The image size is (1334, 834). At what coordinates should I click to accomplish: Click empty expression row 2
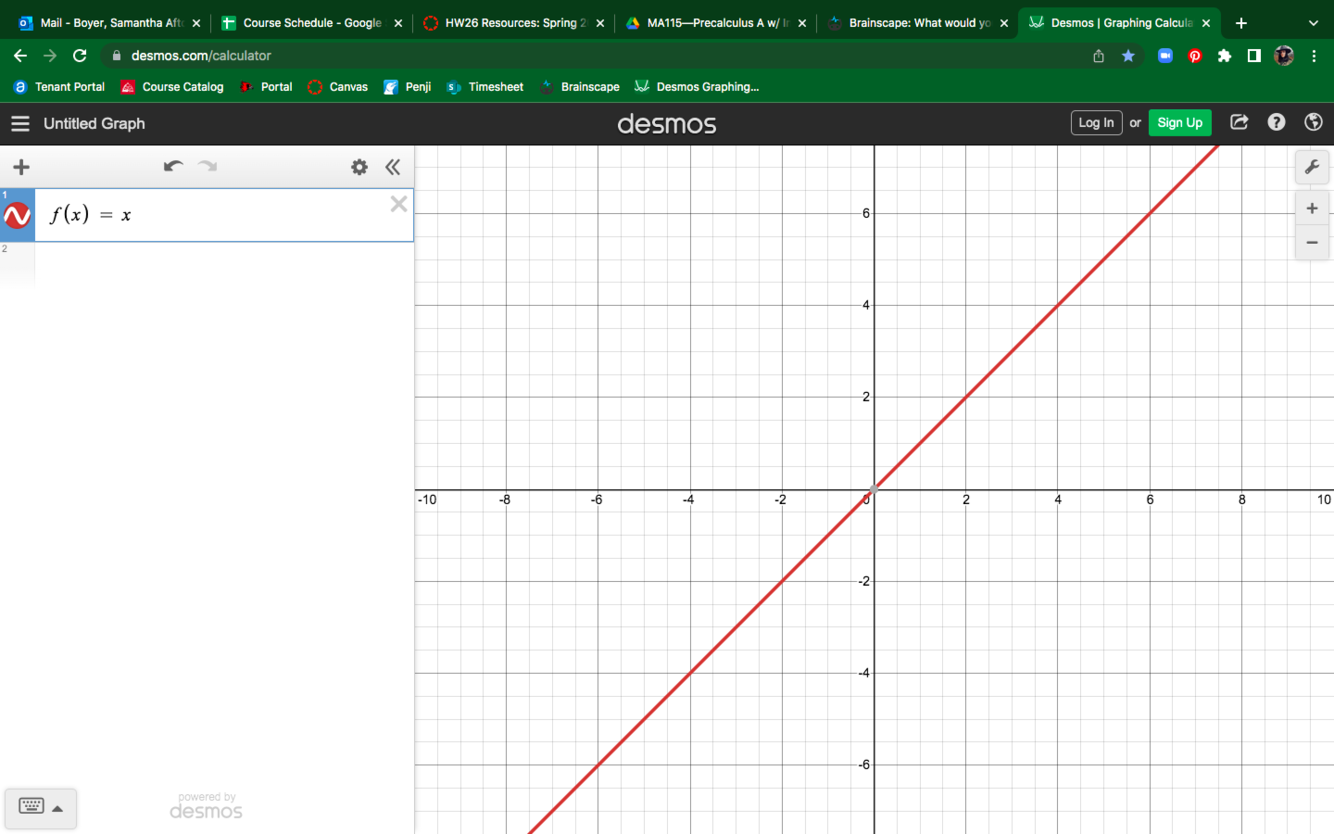coord(224,265)
